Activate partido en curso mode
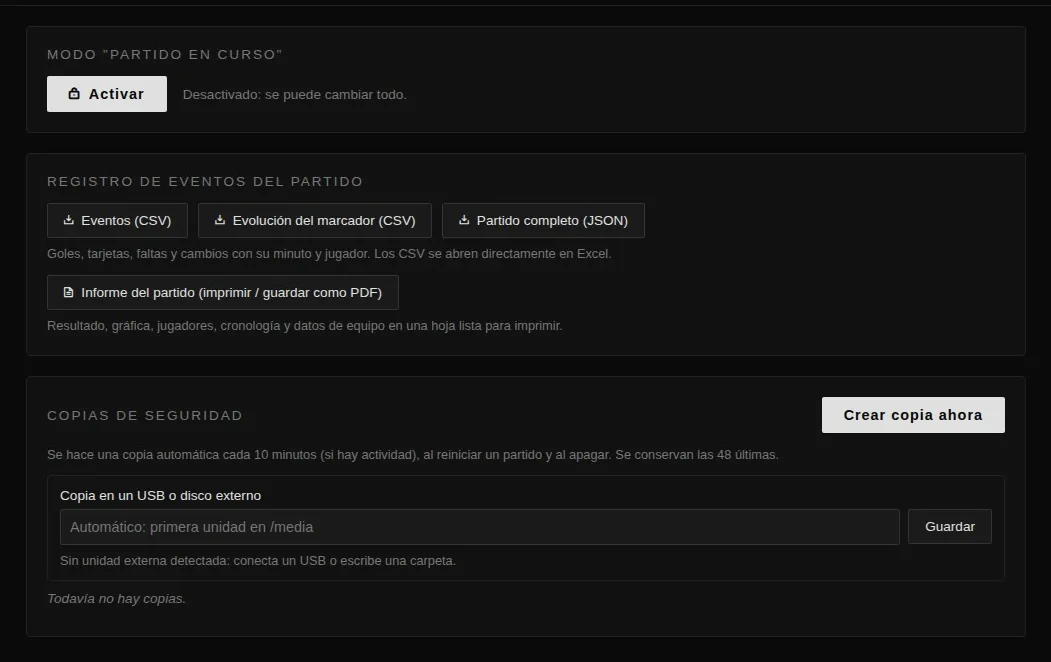The height and width of the screenshot is (662, 1051). [107, 94]
